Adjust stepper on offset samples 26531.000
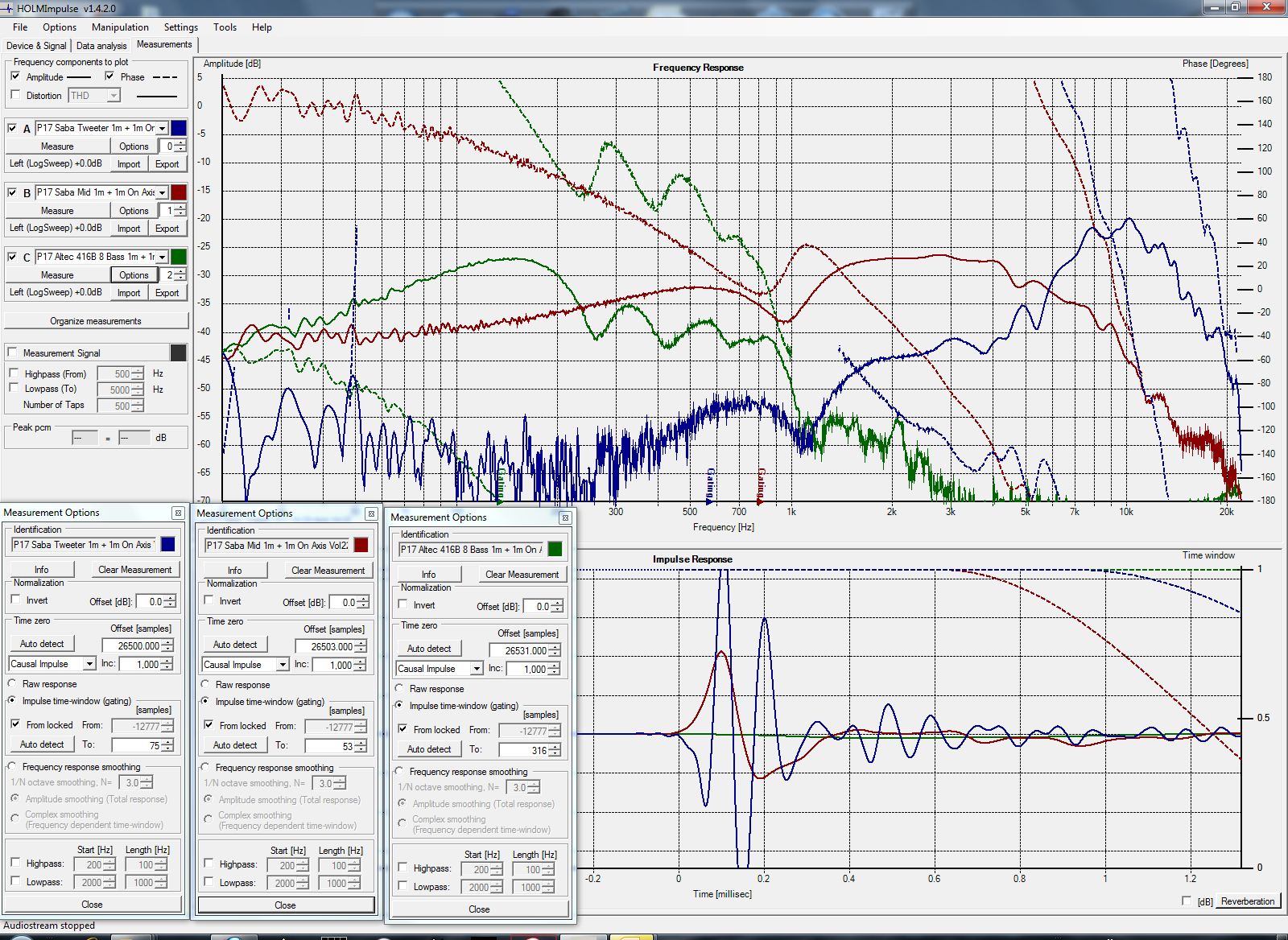This screenshot has height=940, width=1288. [x=555, y=650]
